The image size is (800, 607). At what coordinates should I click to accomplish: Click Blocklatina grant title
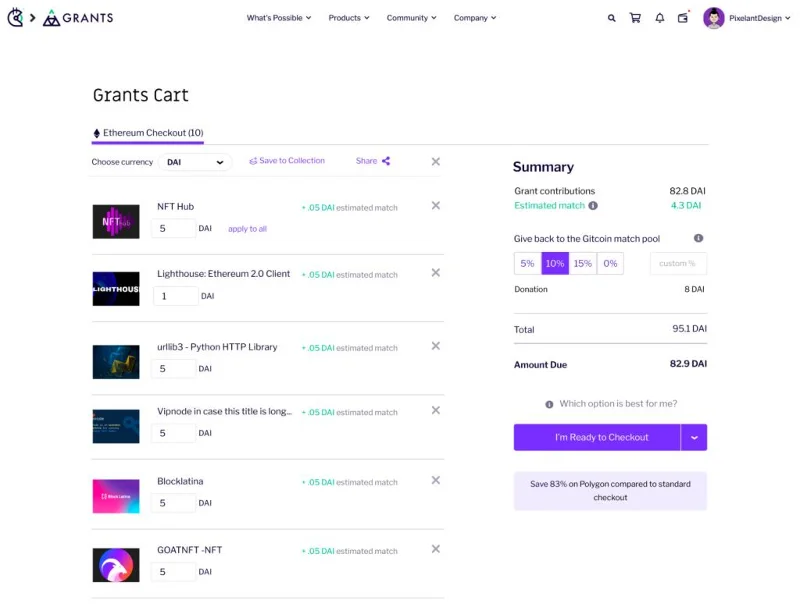180,481
